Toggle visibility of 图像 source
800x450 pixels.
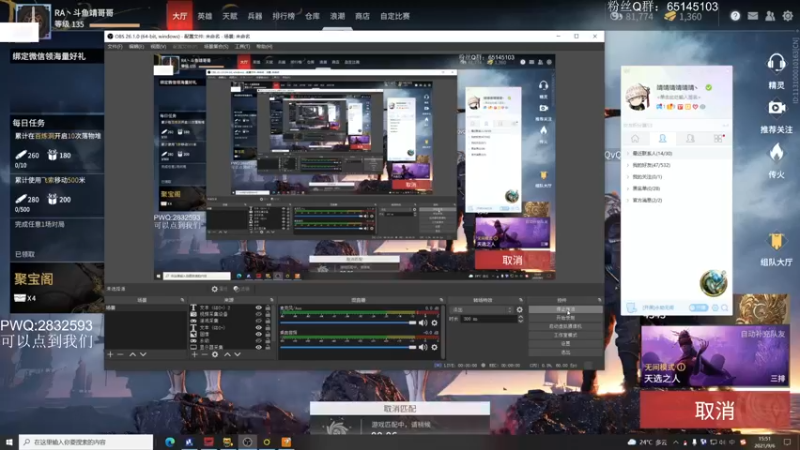pos(259,334)
